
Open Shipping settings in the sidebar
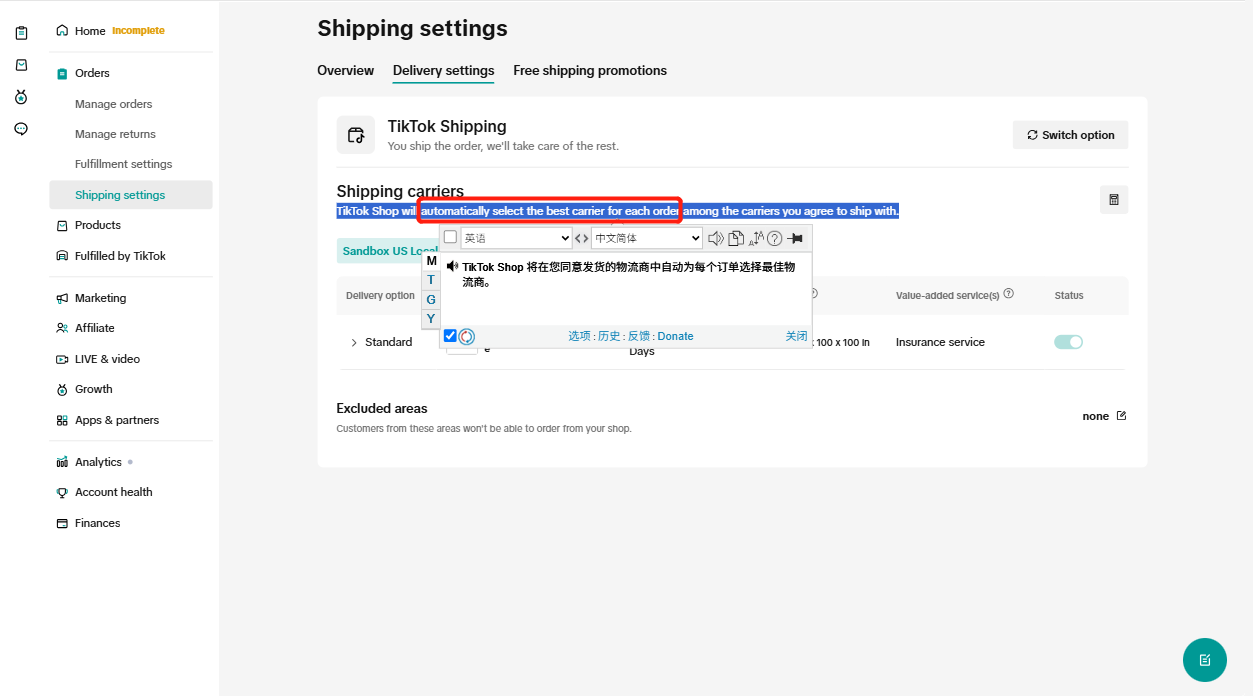(131, 195)
